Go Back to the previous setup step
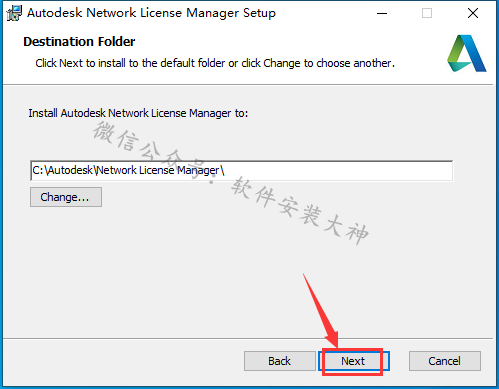The image size is (499, 389). coord(280,361)
